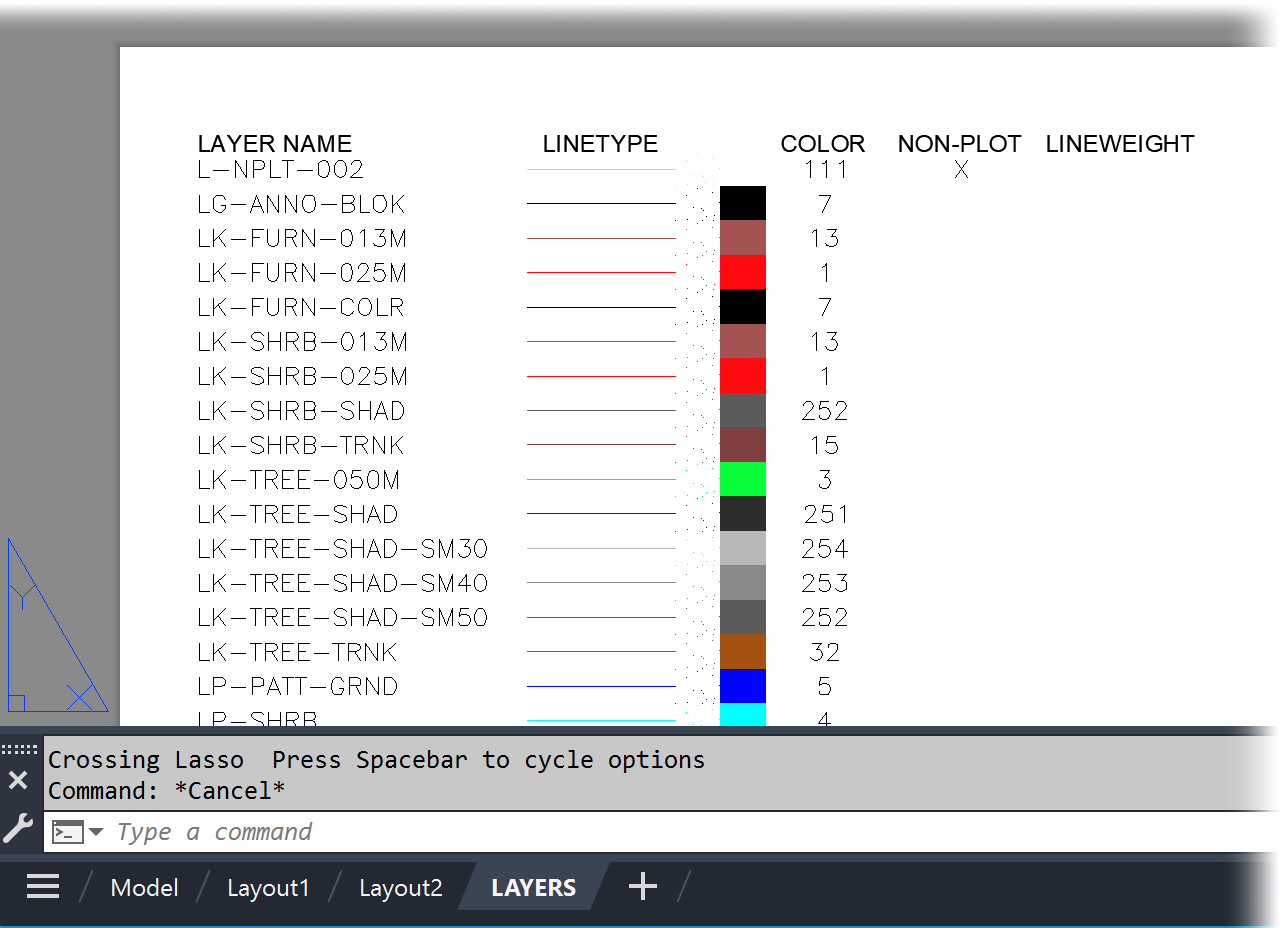Select the non-plot X mark for L-NPLT-002
The image size is (1284, 928).
(x=961, y=170)
